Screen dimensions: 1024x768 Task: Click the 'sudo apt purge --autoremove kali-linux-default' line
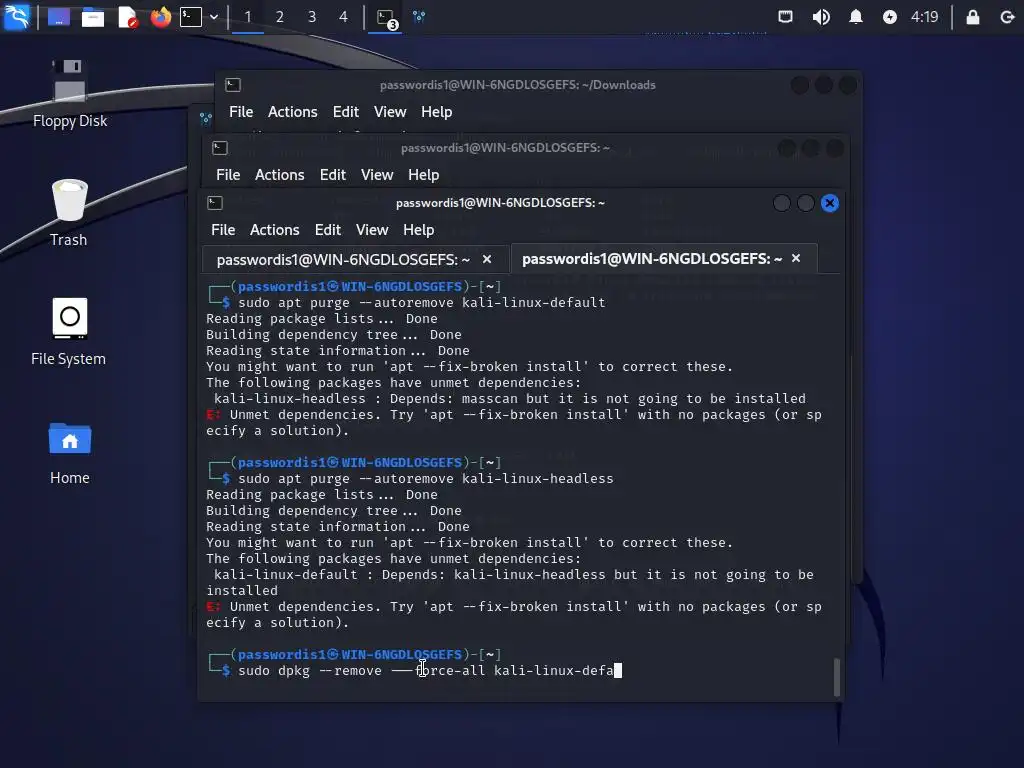pos(421,302)
